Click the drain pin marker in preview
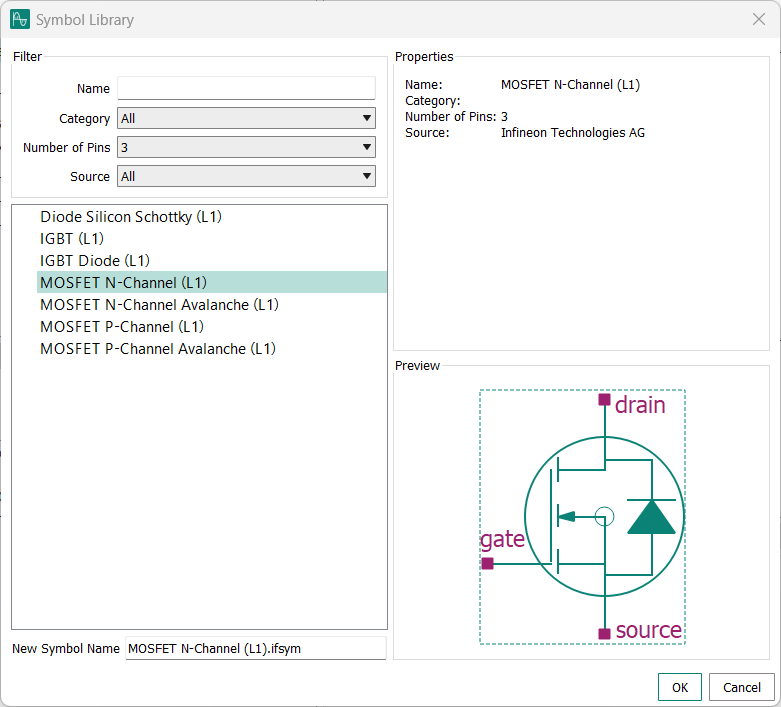Viewport: 781px width, 707px height. click(604, 400)
